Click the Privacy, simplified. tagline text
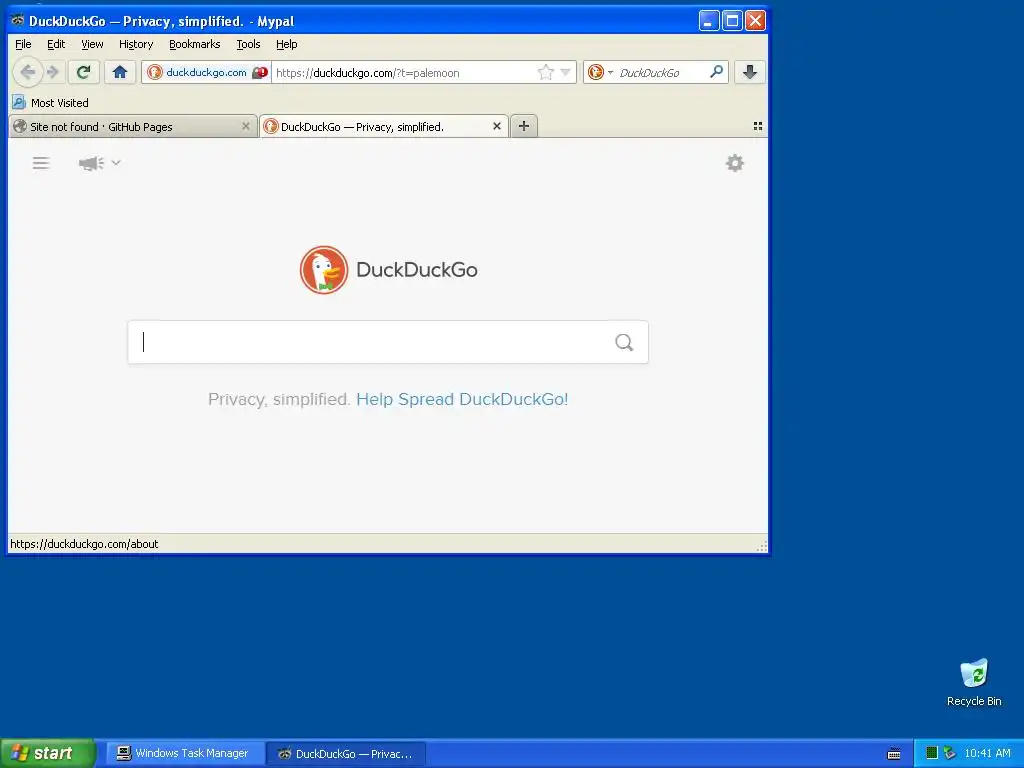The width and height of the screenshot is (1024, 768). coord(279,399)
